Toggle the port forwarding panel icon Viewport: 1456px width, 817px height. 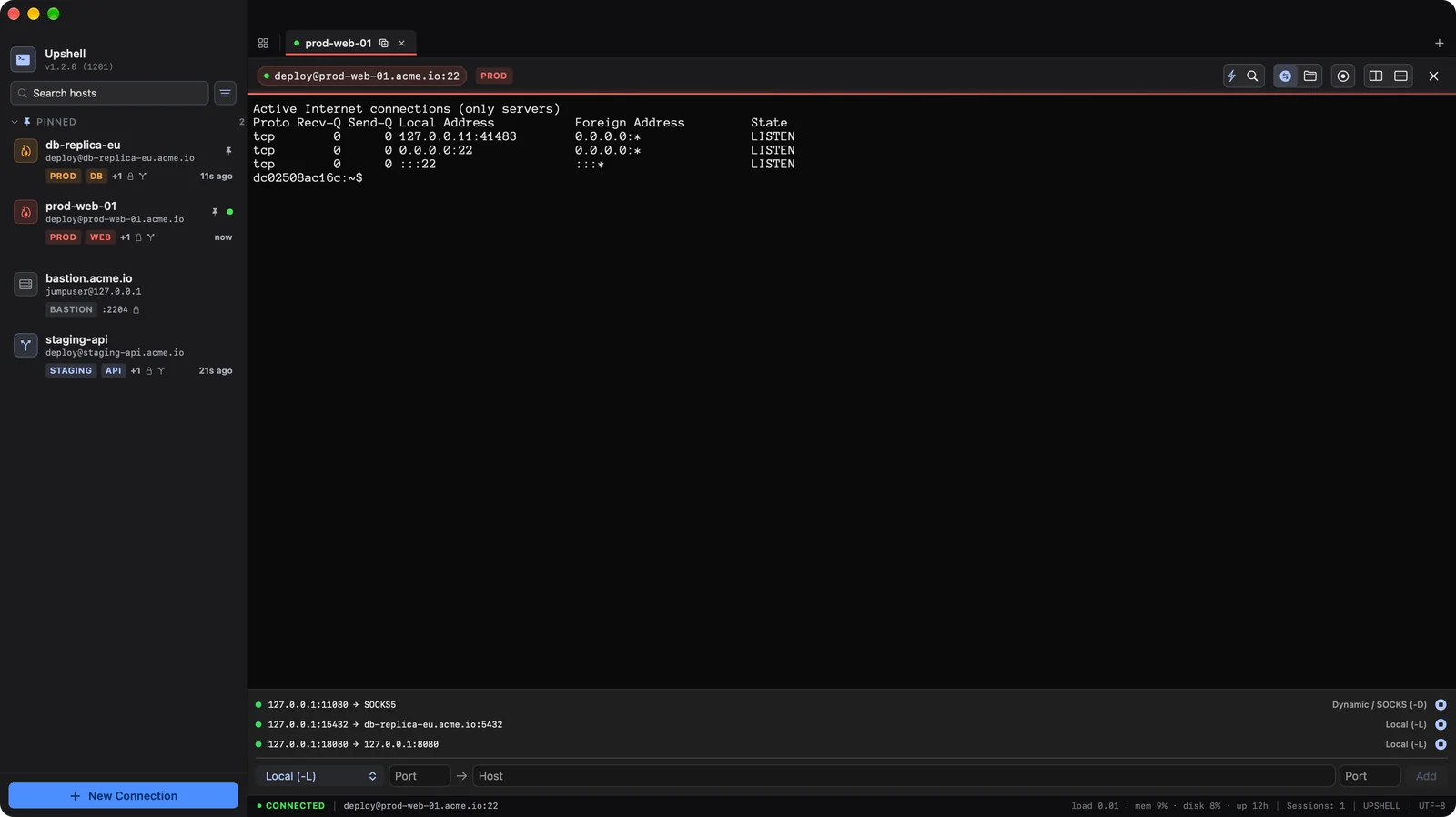pyautogui.click(x=1285, y=76)
